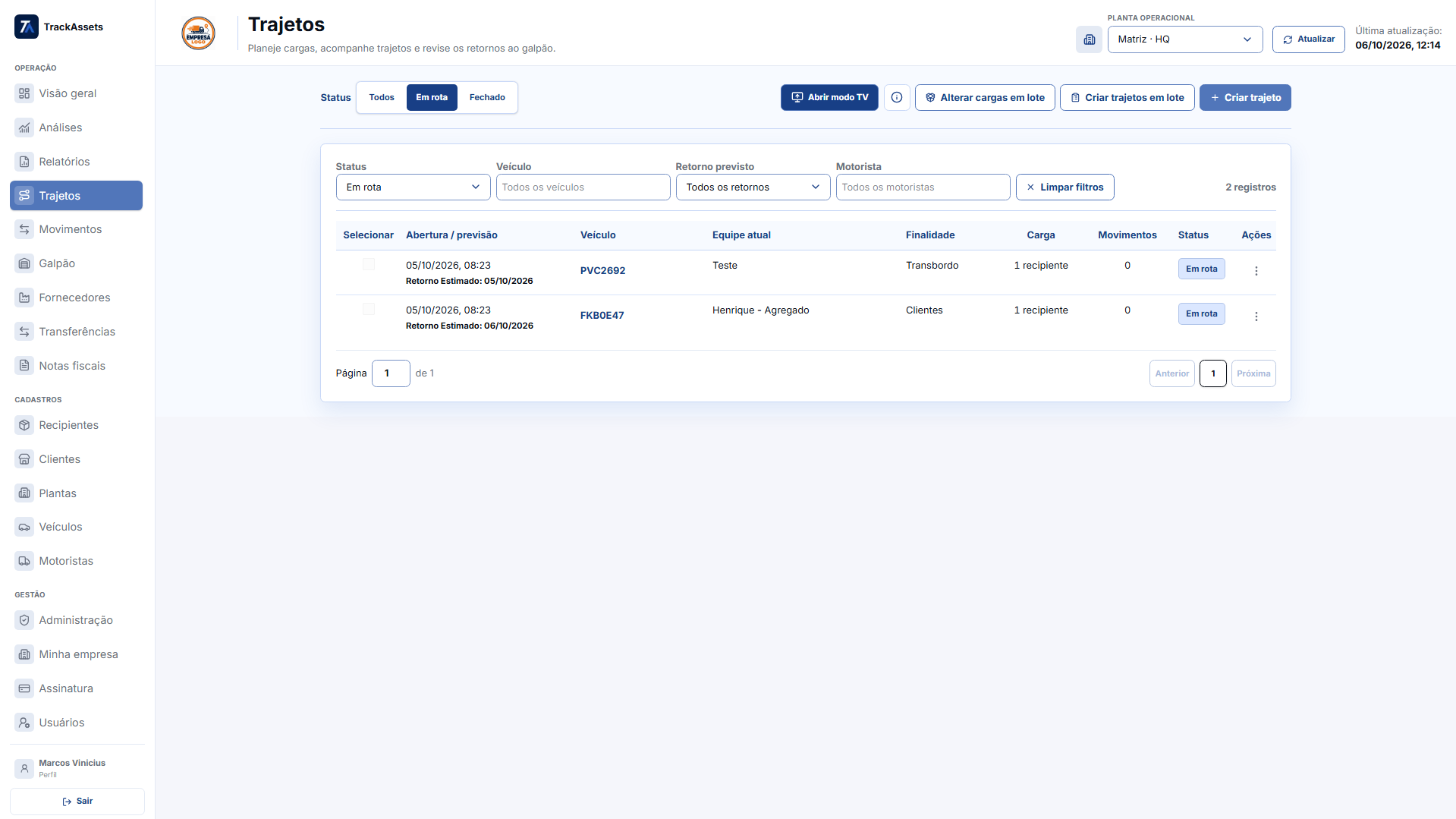This screenshot has width=1456, height=819.
Task: Open the Planta Operacional Matriz · HQ dropdown
Action: [x=1185, y=39]
